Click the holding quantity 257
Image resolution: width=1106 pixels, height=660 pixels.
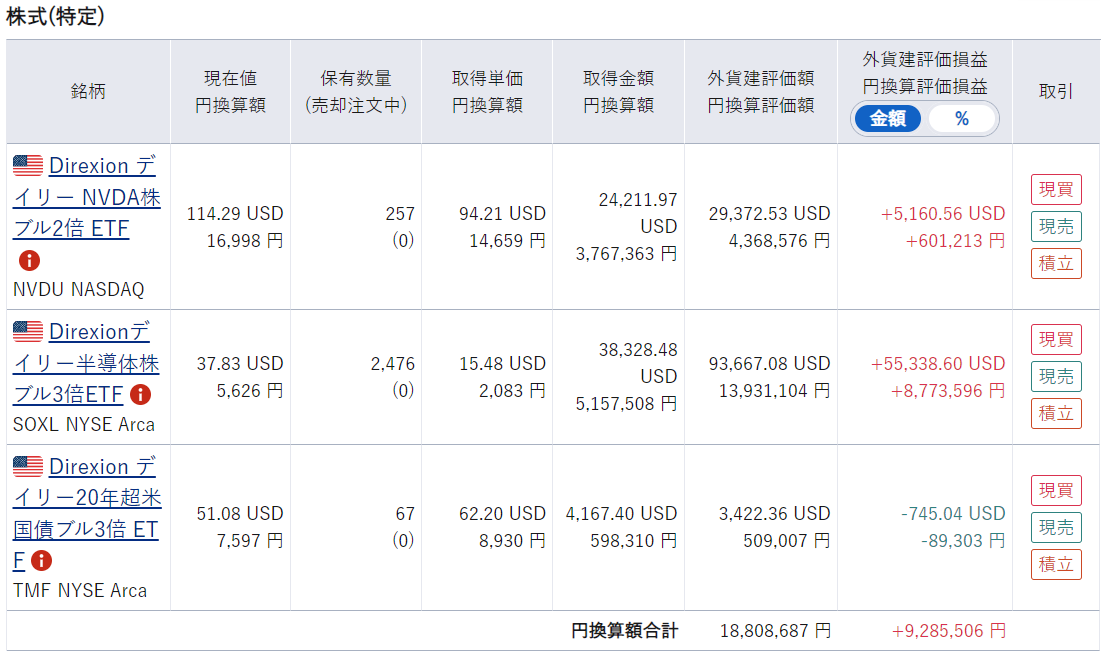coord(400,214)
